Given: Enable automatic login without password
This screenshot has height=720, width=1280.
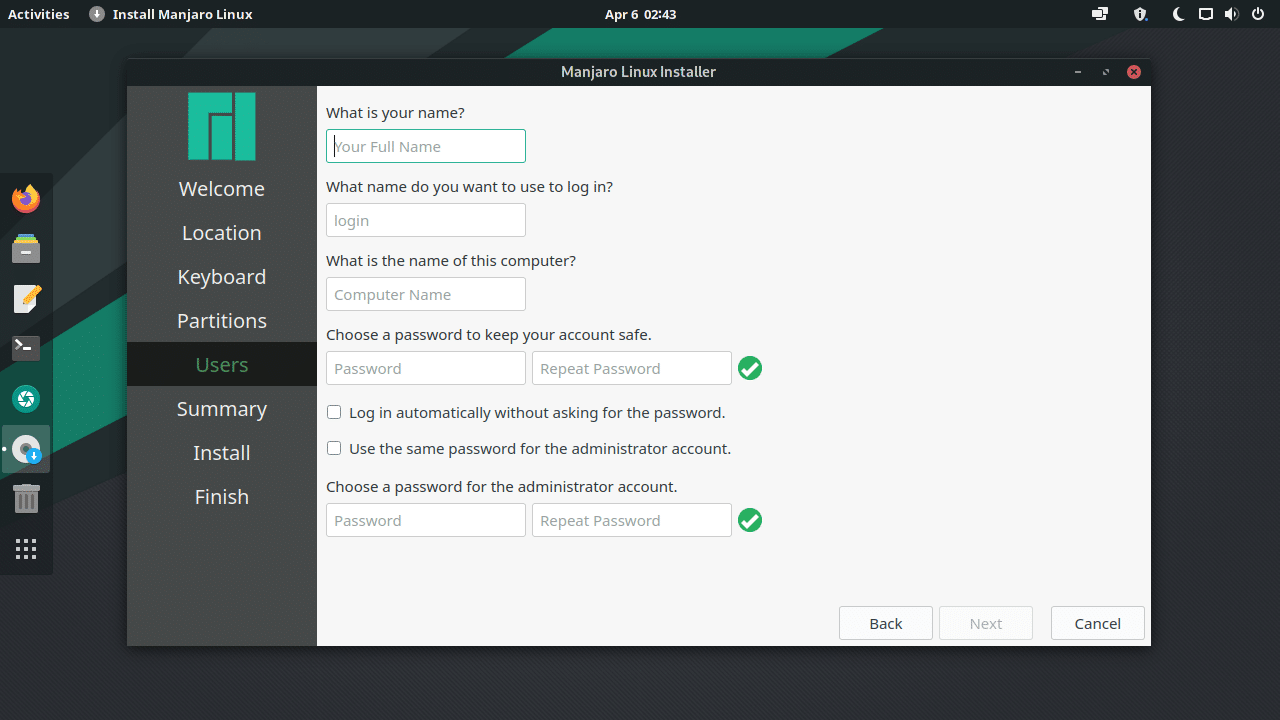Looking at the screenshot, I should pos(333,412).
